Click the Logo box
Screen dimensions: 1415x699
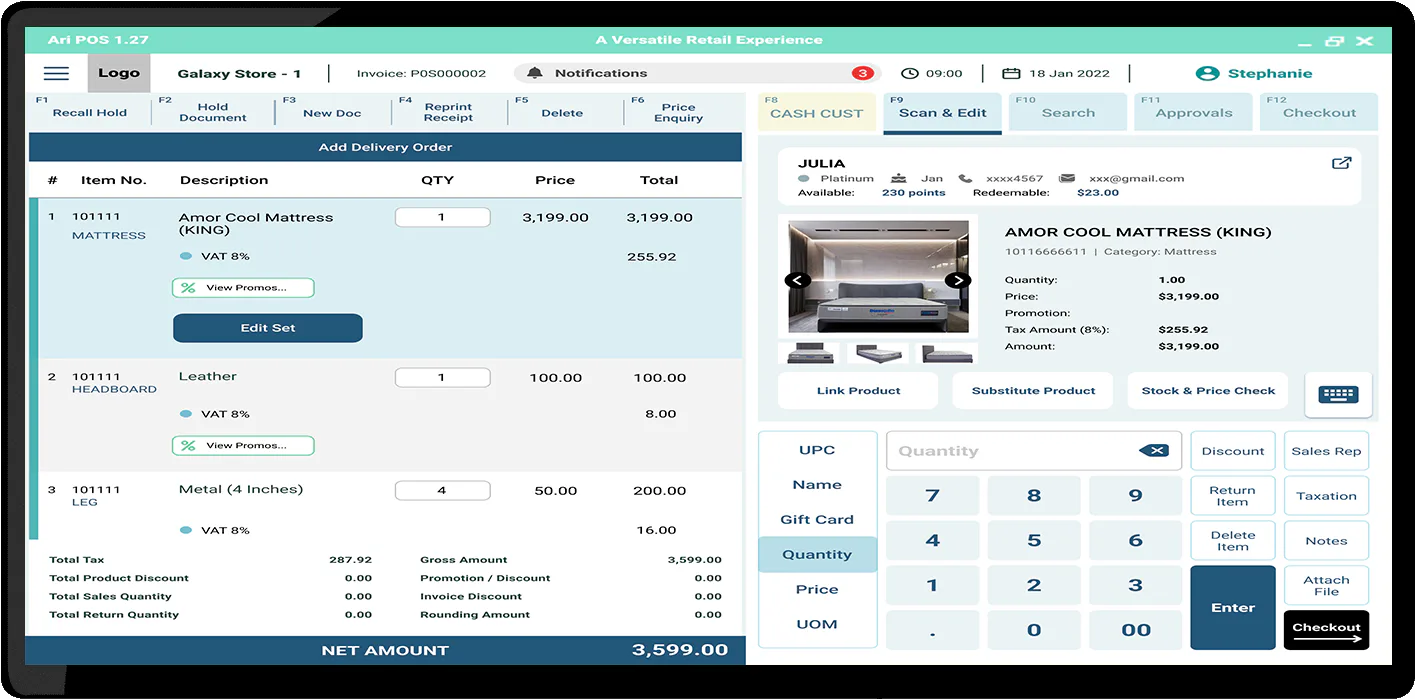[x=119, y=73]
